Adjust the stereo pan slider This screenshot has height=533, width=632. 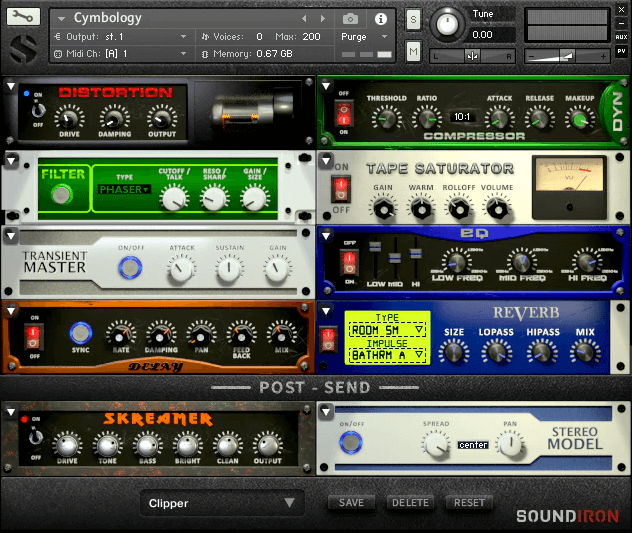(472, 56)
